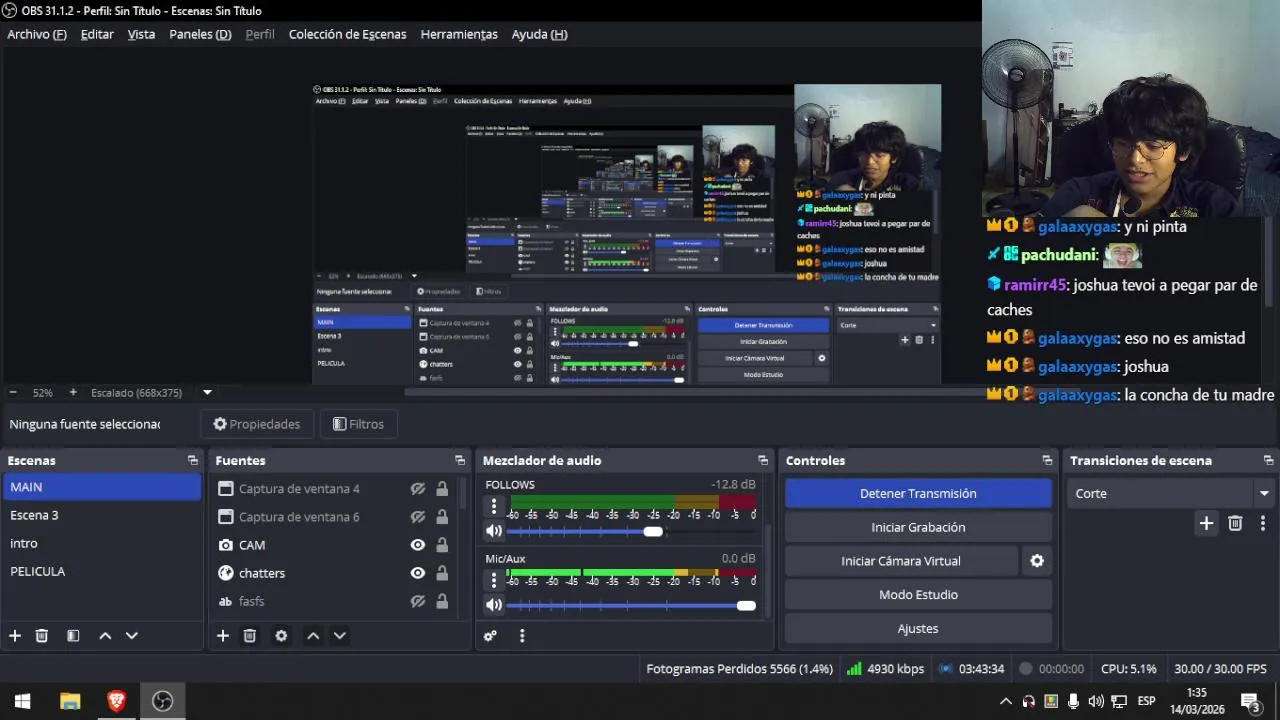Move source up arrow in Fuentes panel
The width and height of the screenshot is (1280, 720).
pyautogui.click(x=313, y=636)
